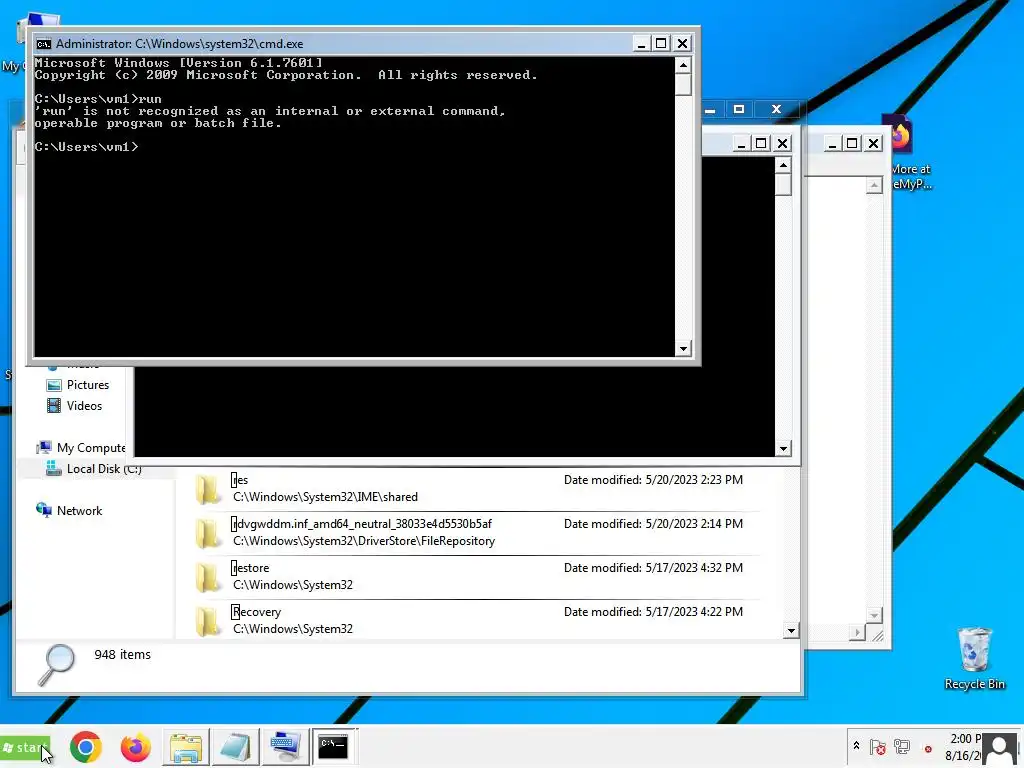Open the notepad taskbar icon
The height and width of the screenshot is (768, 1024).
pyautogui.click(x=236, y=747)
